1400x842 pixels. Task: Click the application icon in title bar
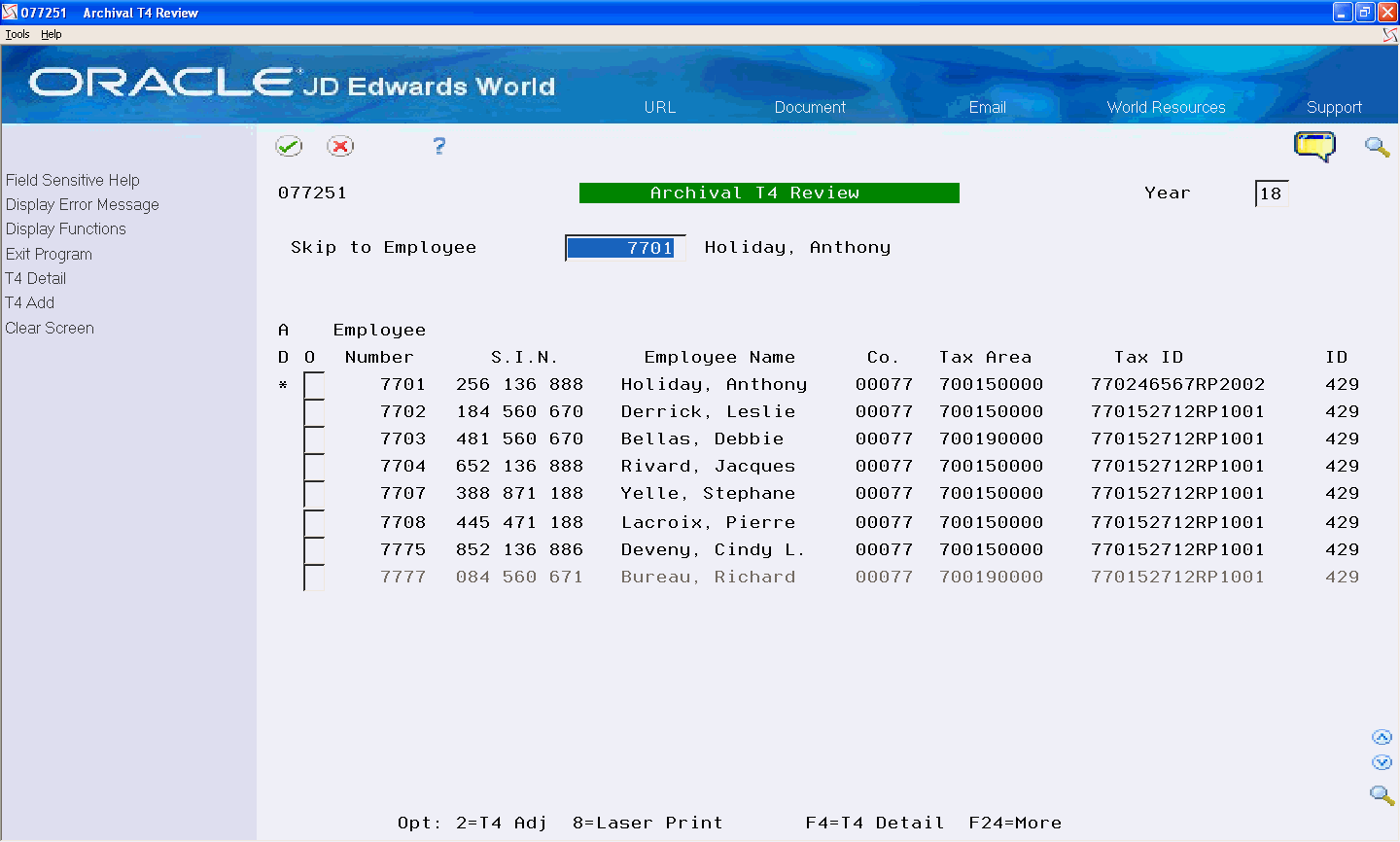point(10,12)
